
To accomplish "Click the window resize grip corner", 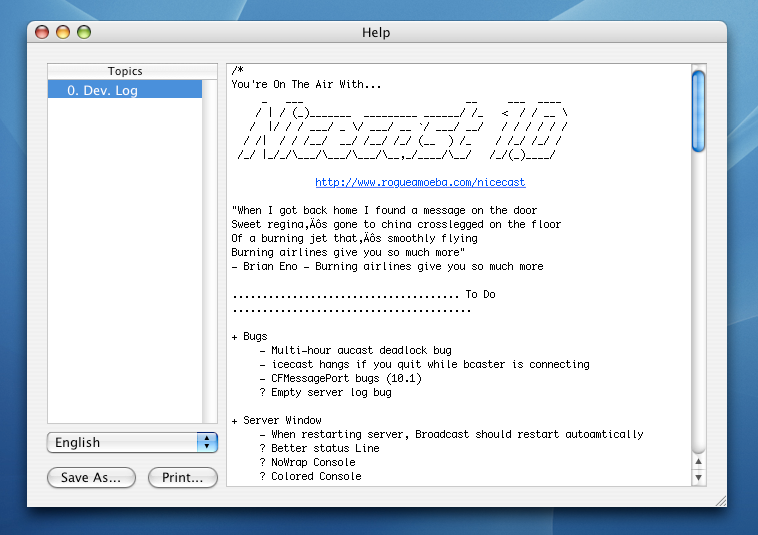I will [720, 501].
